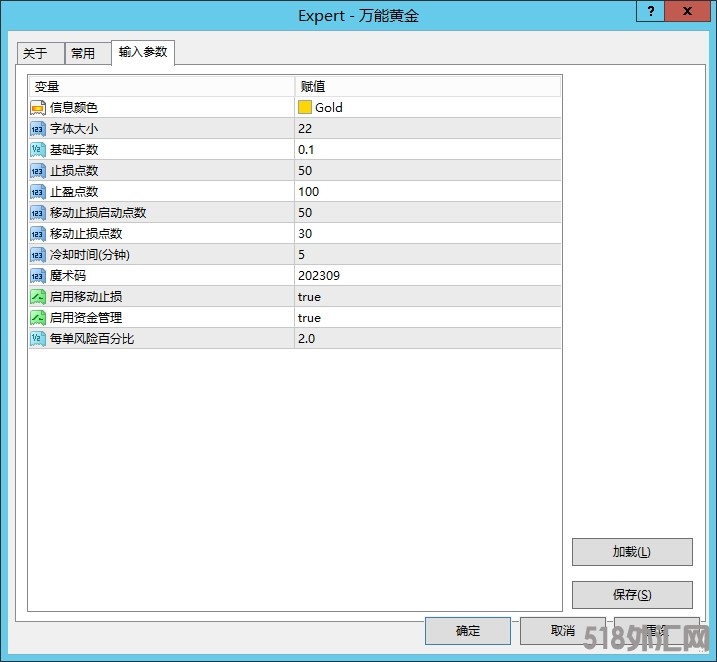This screenshot has width=717, height=662.
Task: Select the 止盈点数 variable name
Action: click(x=74, y=192)
